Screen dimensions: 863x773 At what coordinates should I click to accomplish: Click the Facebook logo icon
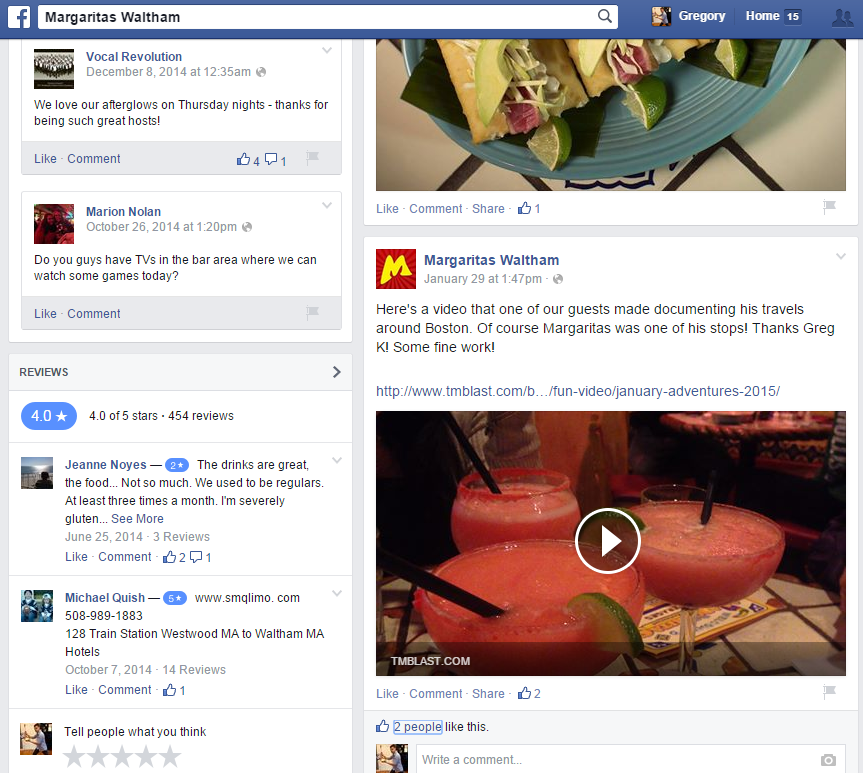[19, 17]
